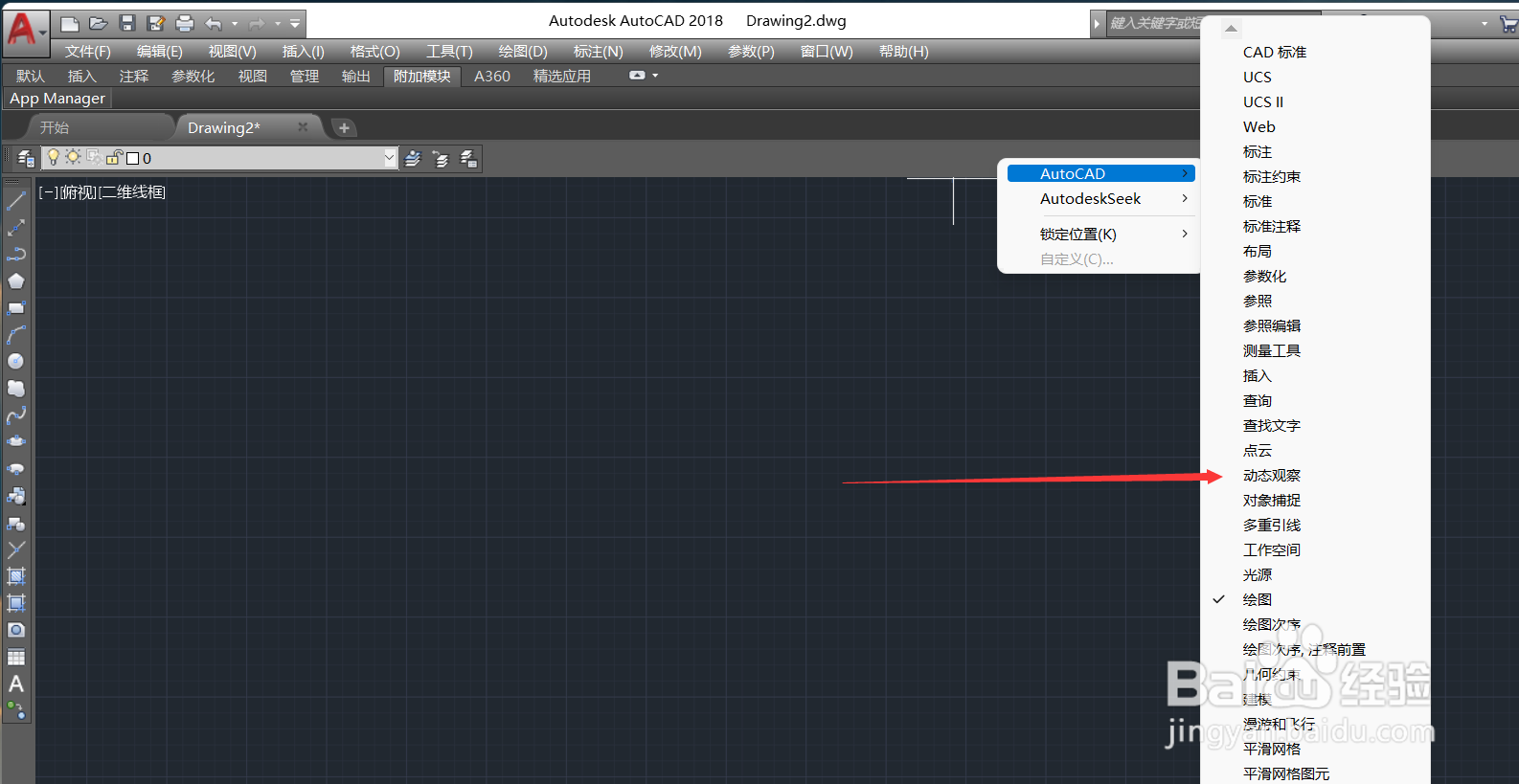Toggle layer 0 lock padlock icon
Image resolution: width=1519 pixels, height=784 pixels.
tap(114, 157)
